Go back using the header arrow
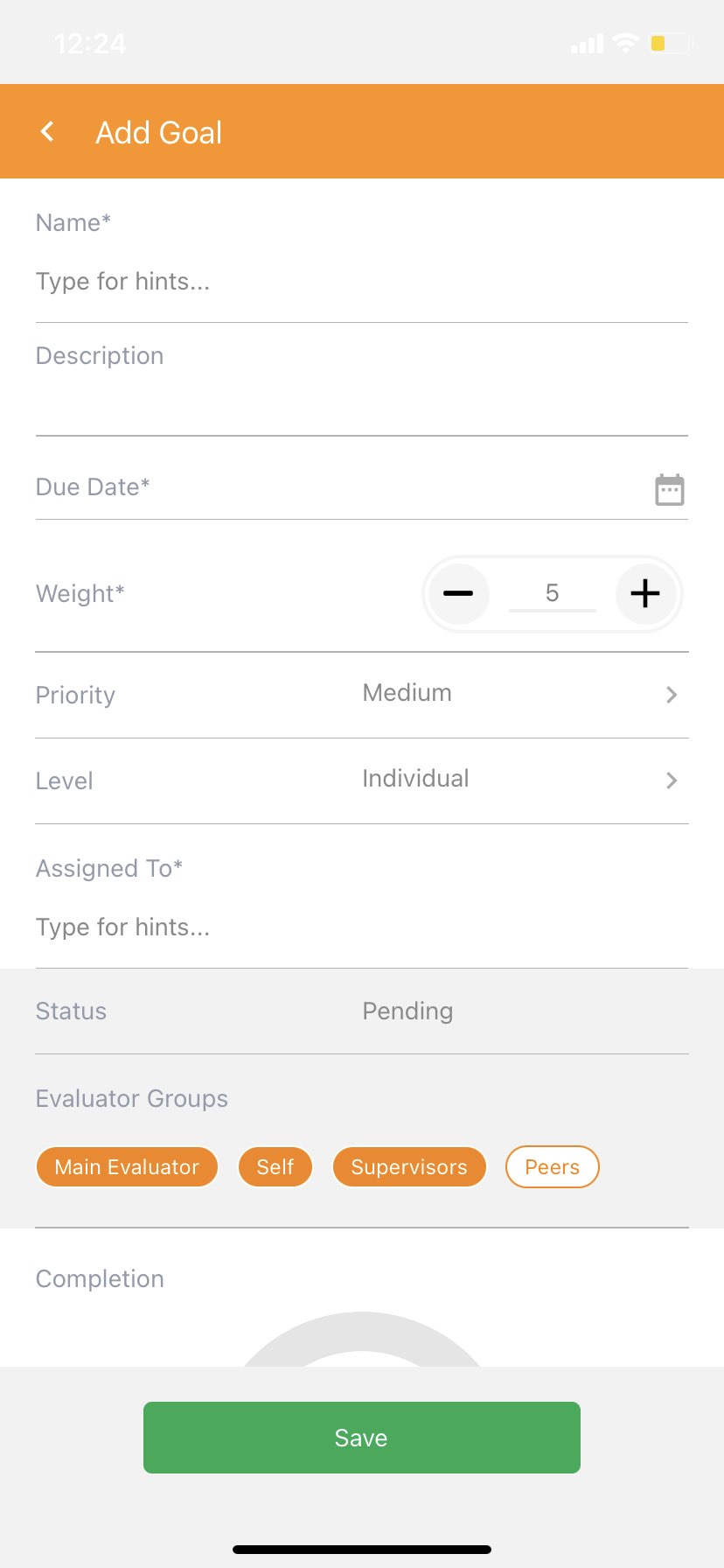Viewport: 724px width, 1568px height. pos(48,132)
